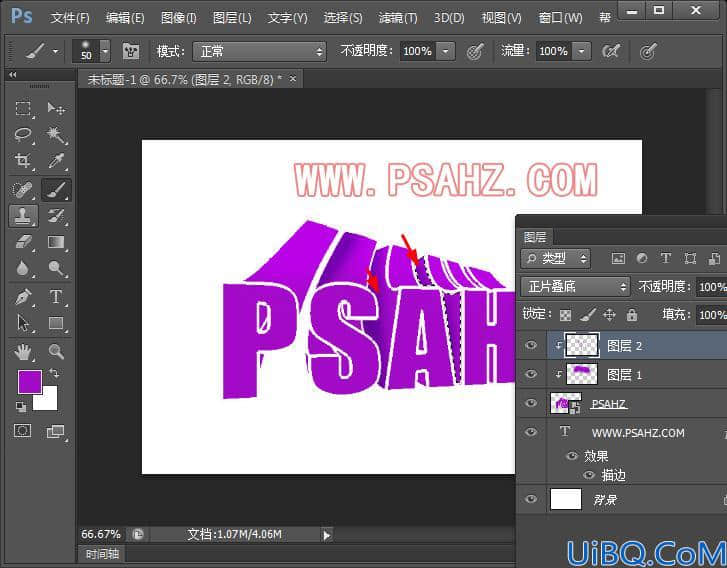The width and height of the screenshot is (727, 568).
Task: Lock all on the selected layer
Action: pos(631,315)
